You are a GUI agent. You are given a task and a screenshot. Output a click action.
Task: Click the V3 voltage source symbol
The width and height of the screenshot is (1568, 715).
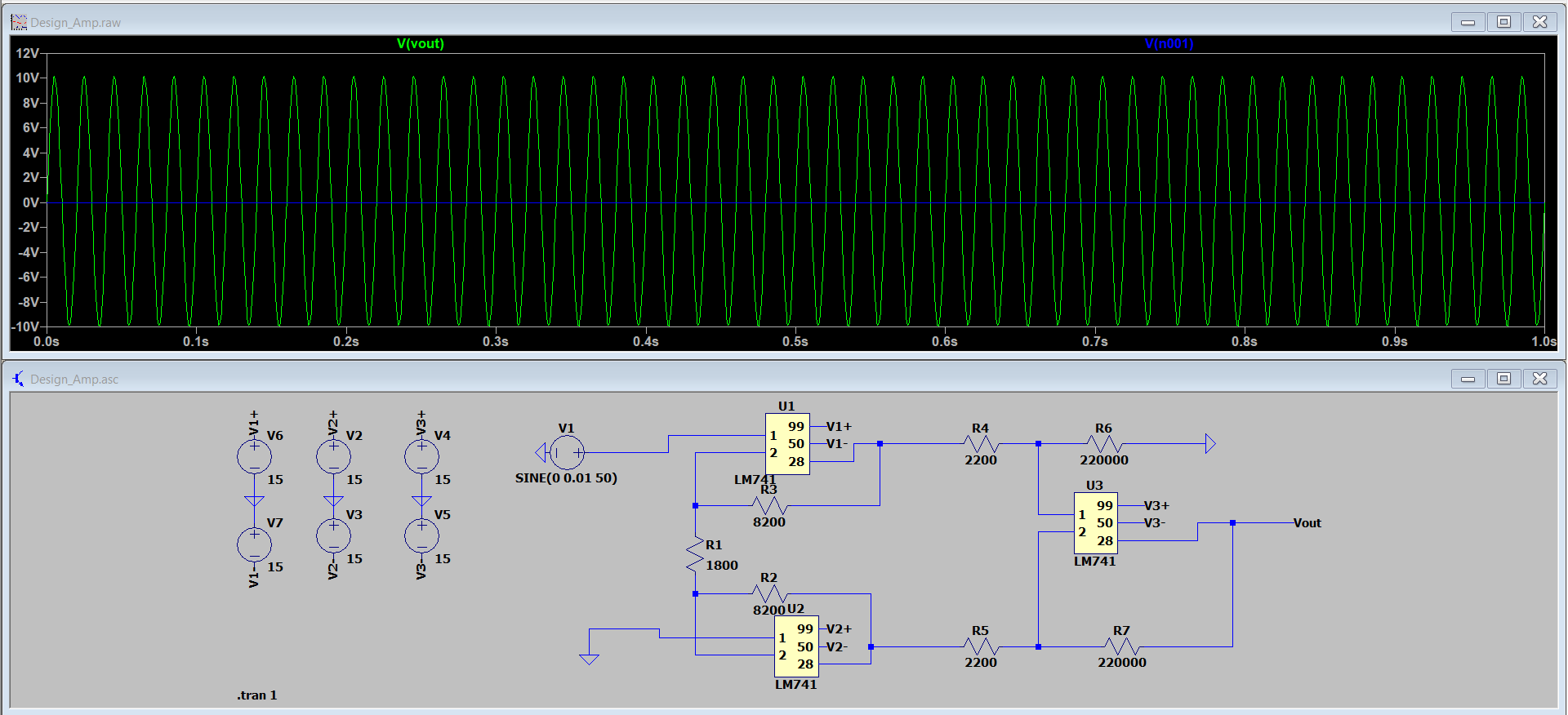click(333, 535)
